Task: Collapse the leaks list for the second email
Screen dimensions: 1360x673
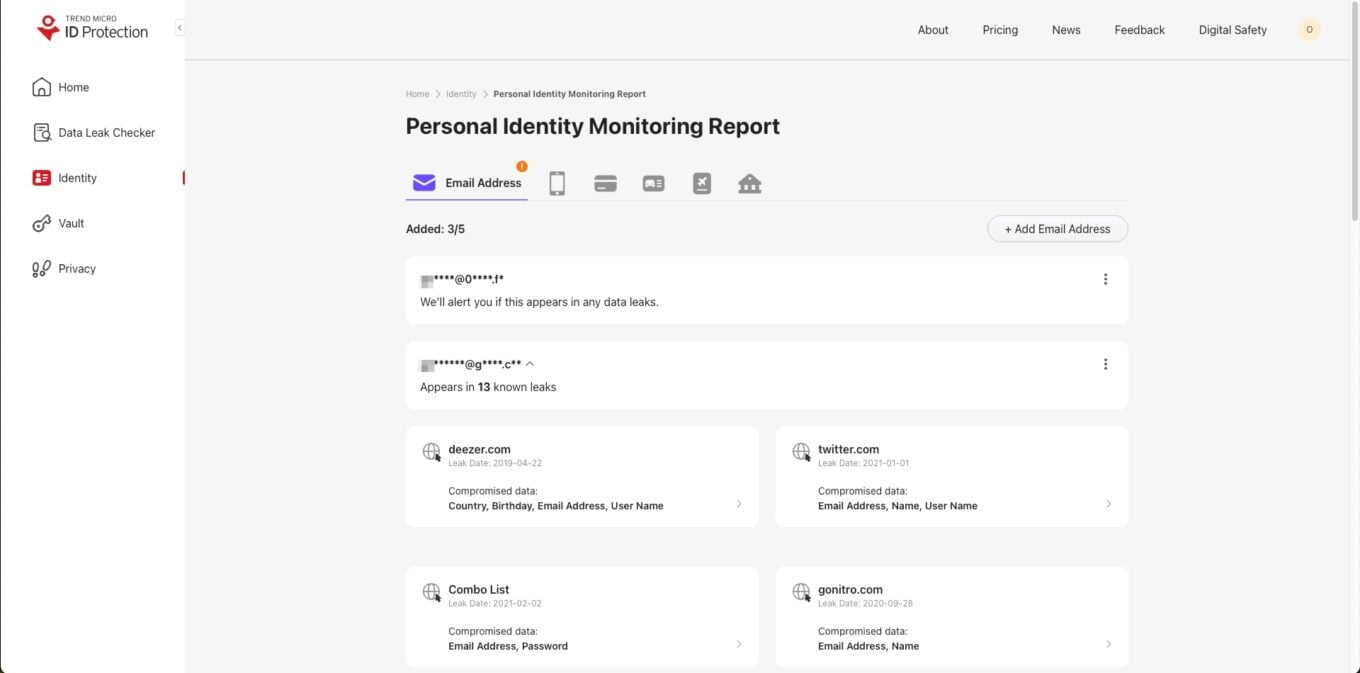Action: tap(530, 364)
